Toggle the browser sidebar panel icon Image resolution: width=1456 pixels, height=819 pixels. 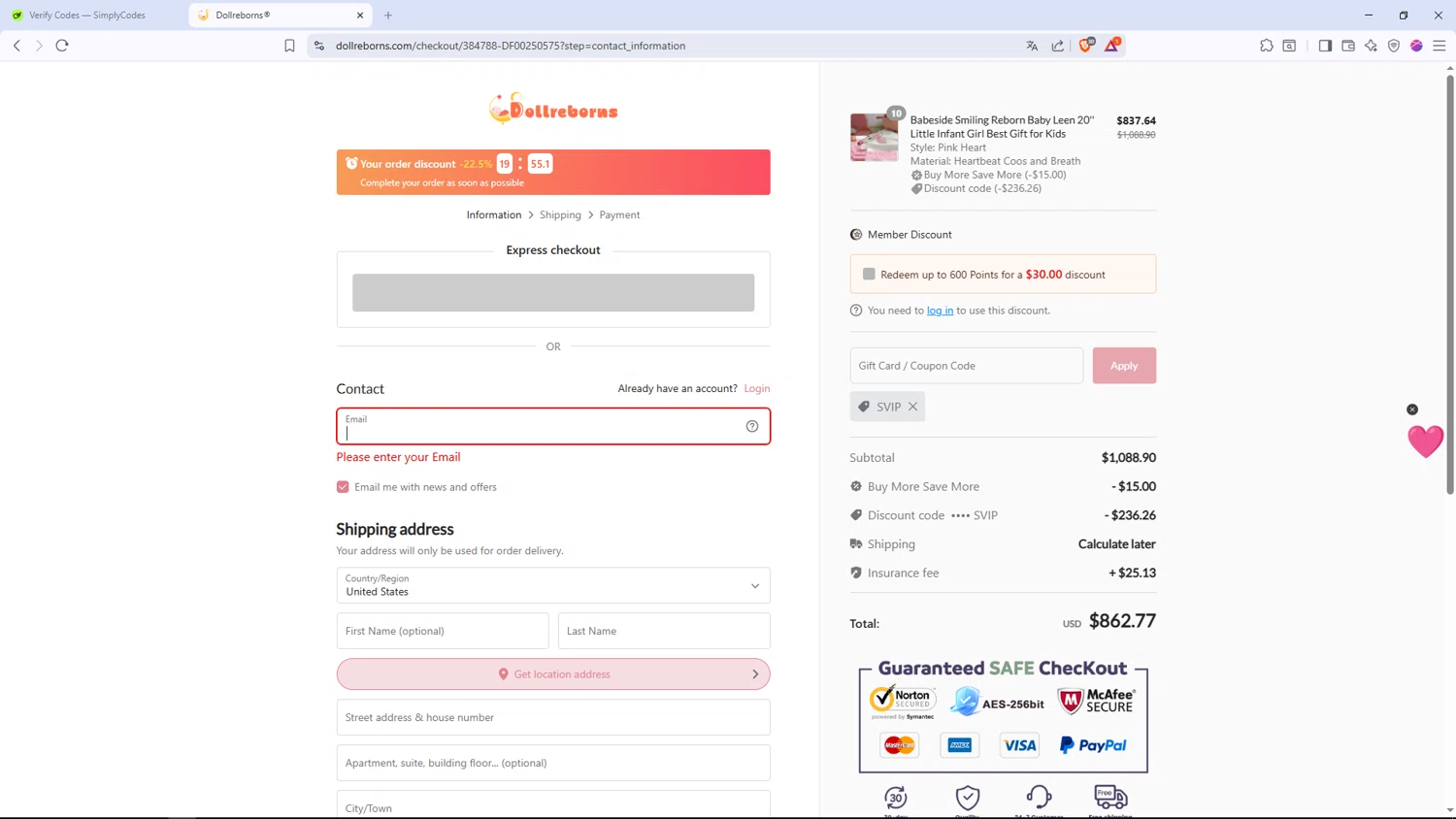pyautogui.click(x=1325, y=46)
